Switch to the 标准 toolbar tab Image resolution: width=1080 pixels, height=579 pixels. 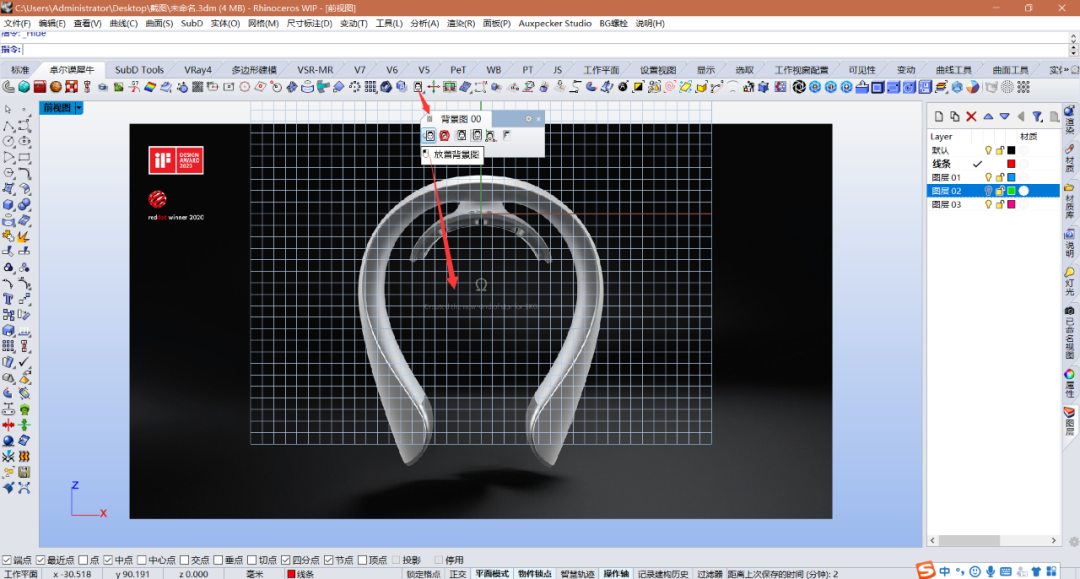coord(20,70)
